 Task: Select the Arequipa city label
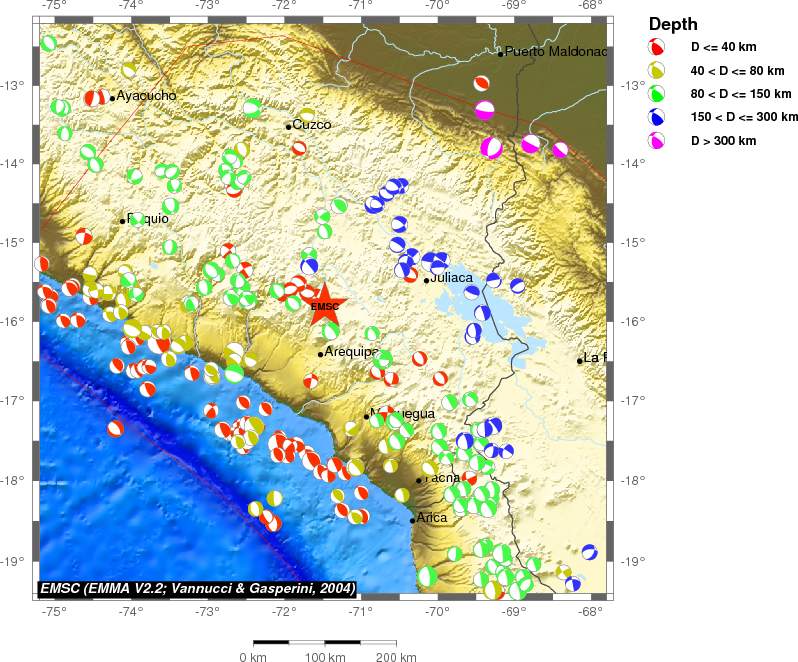click(352, 352)
